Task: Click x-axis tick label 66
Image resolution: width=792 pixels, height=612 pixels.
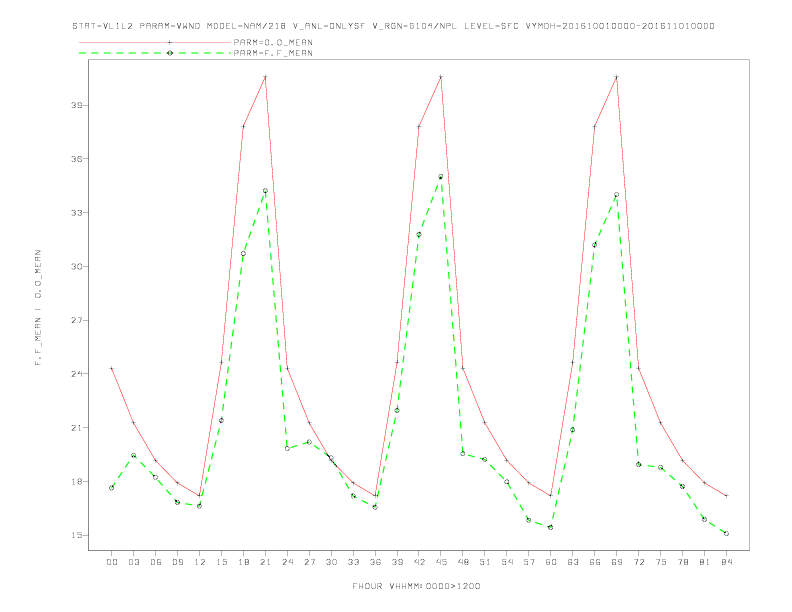Action: [595, 562]
